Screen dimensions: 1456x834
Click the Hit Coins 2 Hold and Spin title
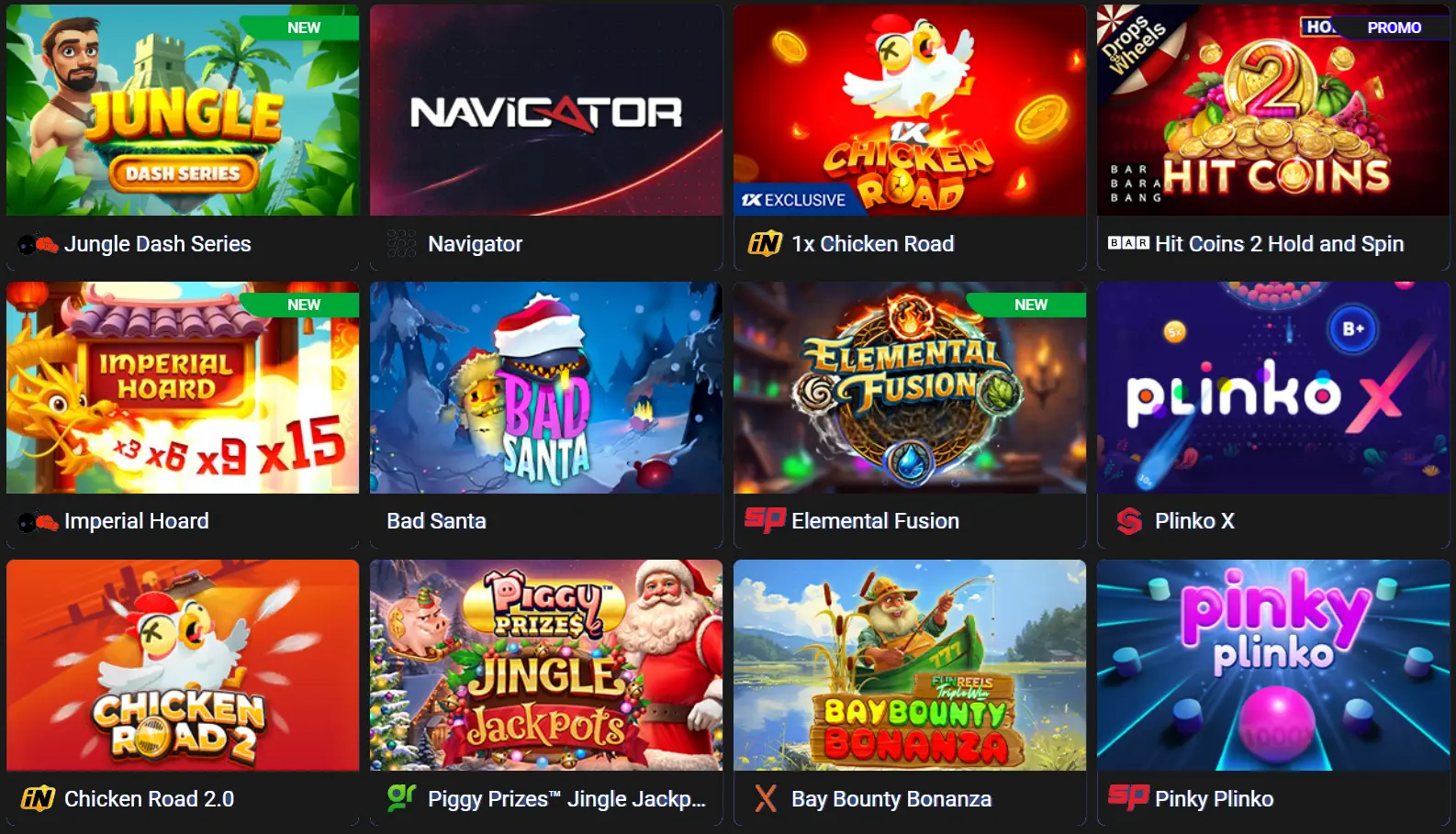click(1280, 244)
